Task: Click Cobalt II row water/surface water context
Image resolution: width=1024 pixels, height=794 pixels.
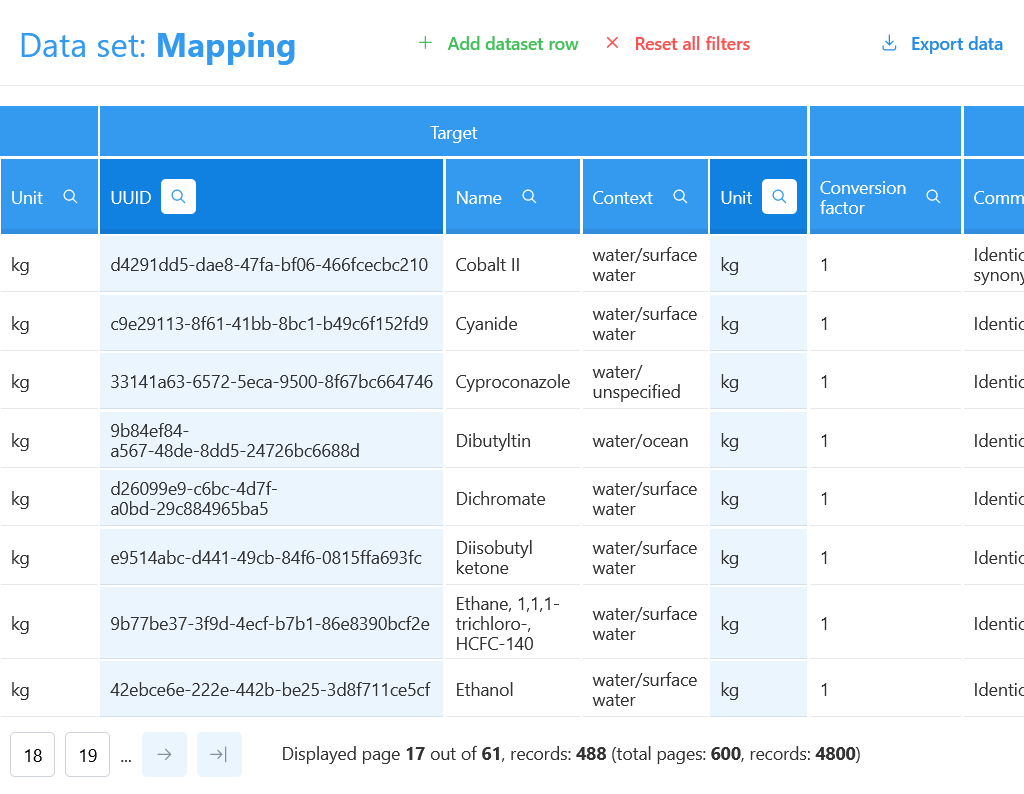Action: (645, 264)
